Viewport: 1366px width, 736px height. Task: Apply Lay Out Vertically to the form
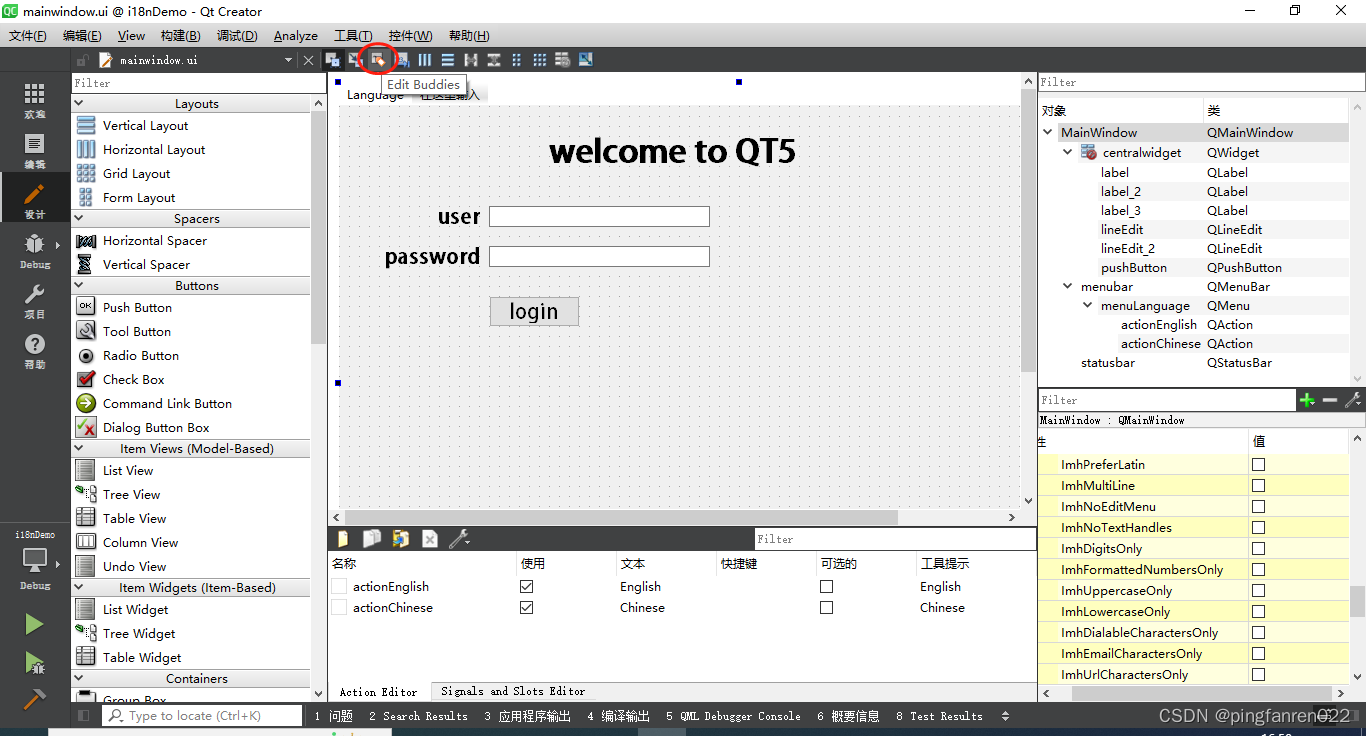coord(447,59)
